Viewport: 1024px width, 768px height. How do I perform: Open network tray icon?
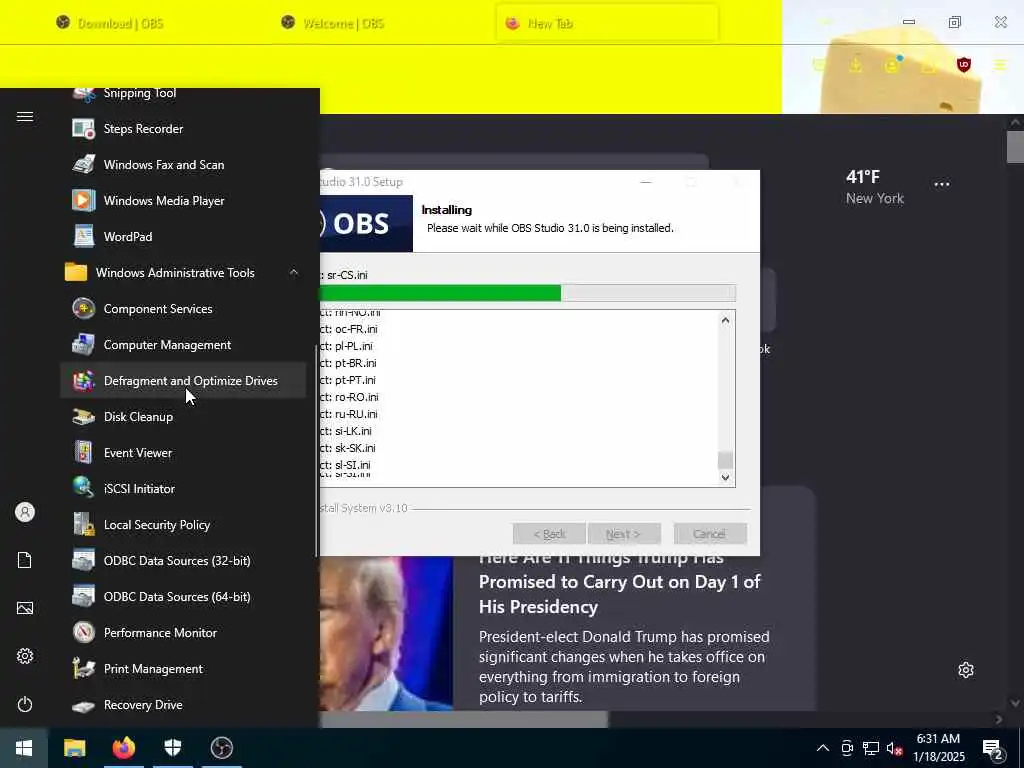[871, 748]
